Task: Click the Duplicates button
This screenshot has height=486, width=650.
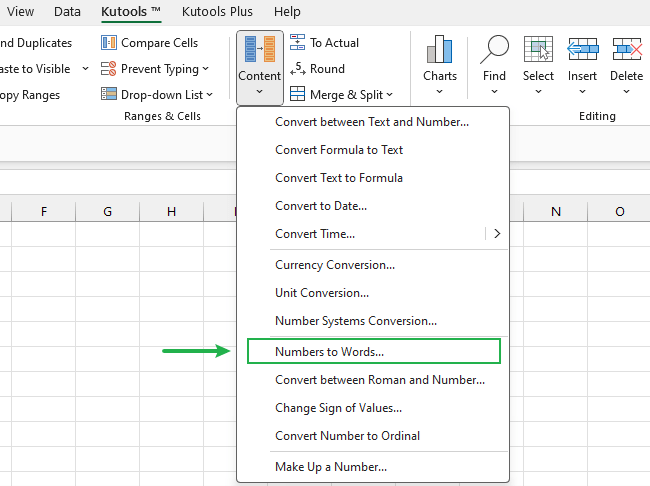Action: [x=36, y=43]
